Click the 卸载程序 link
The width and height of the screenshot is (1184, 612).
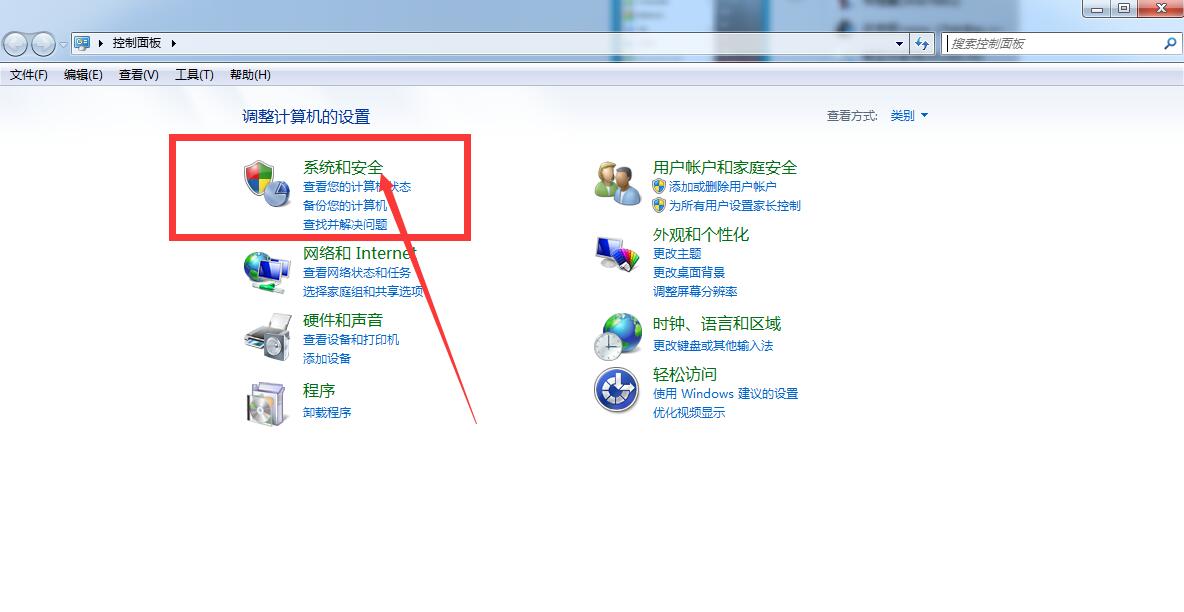[327, 413]
